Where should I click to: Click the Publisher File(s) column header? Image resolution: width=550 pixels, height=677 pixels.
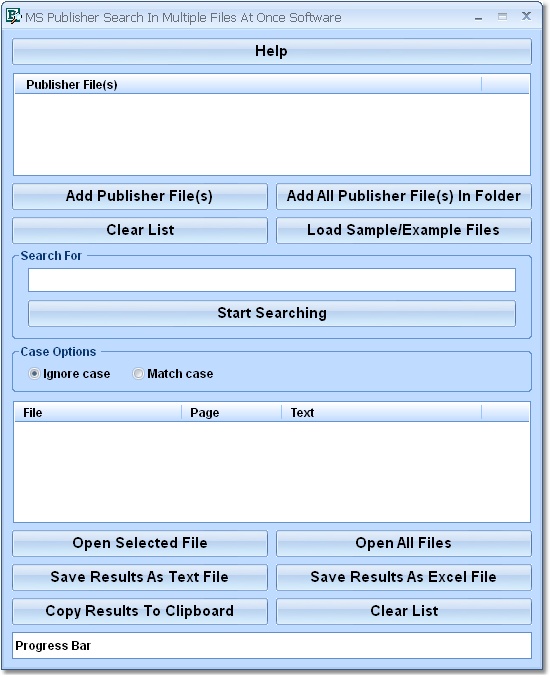point(248,85)
